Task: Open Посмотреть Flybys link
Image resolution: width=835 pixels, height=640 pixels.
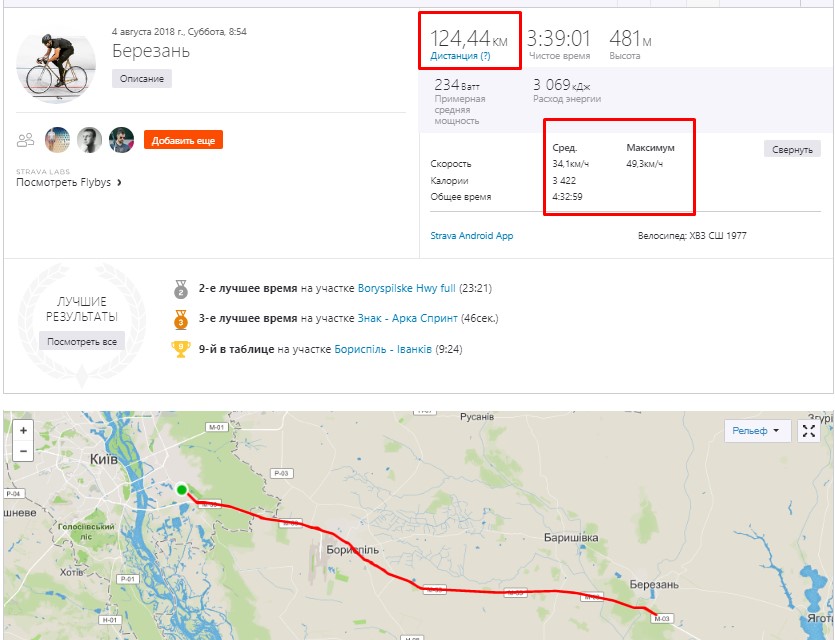Action: pos(69,183)
